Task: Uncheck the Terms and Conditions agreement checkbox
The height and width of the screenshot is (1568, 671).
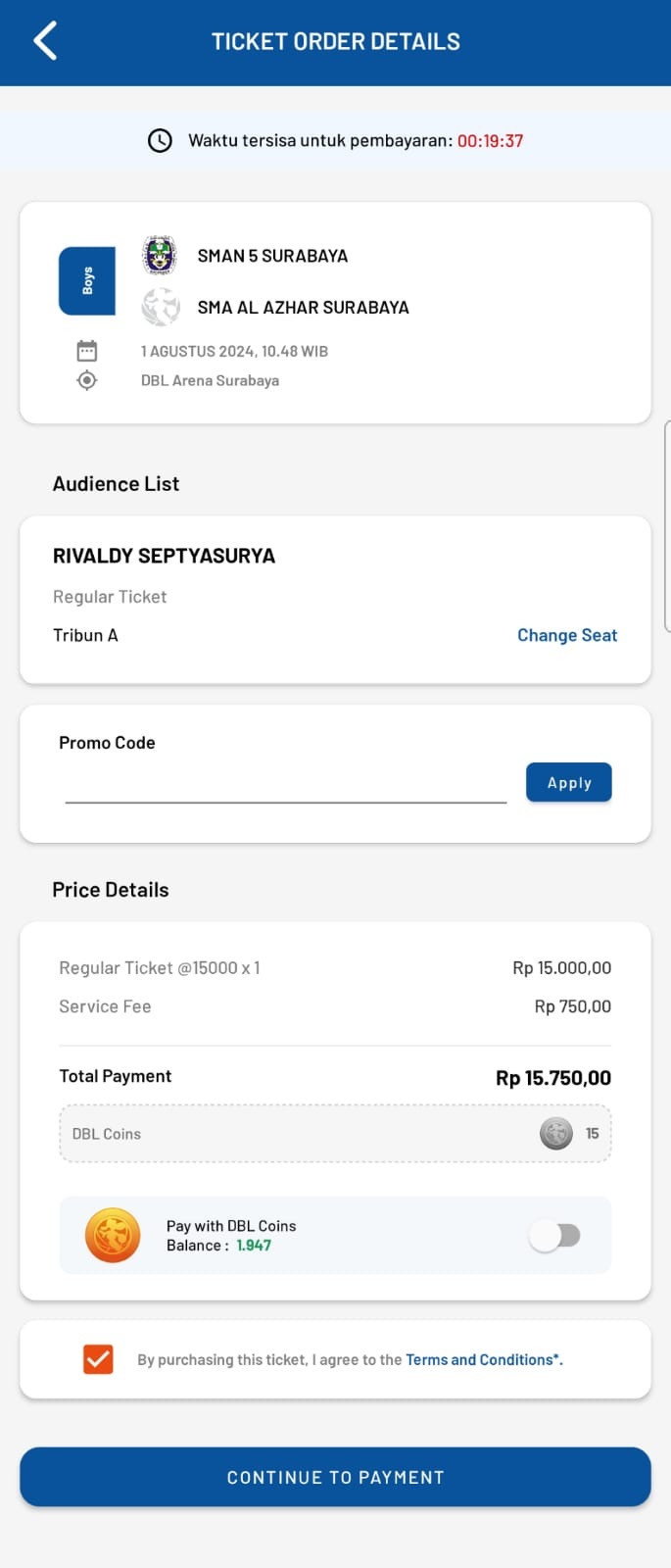Action: (98, 1359)
